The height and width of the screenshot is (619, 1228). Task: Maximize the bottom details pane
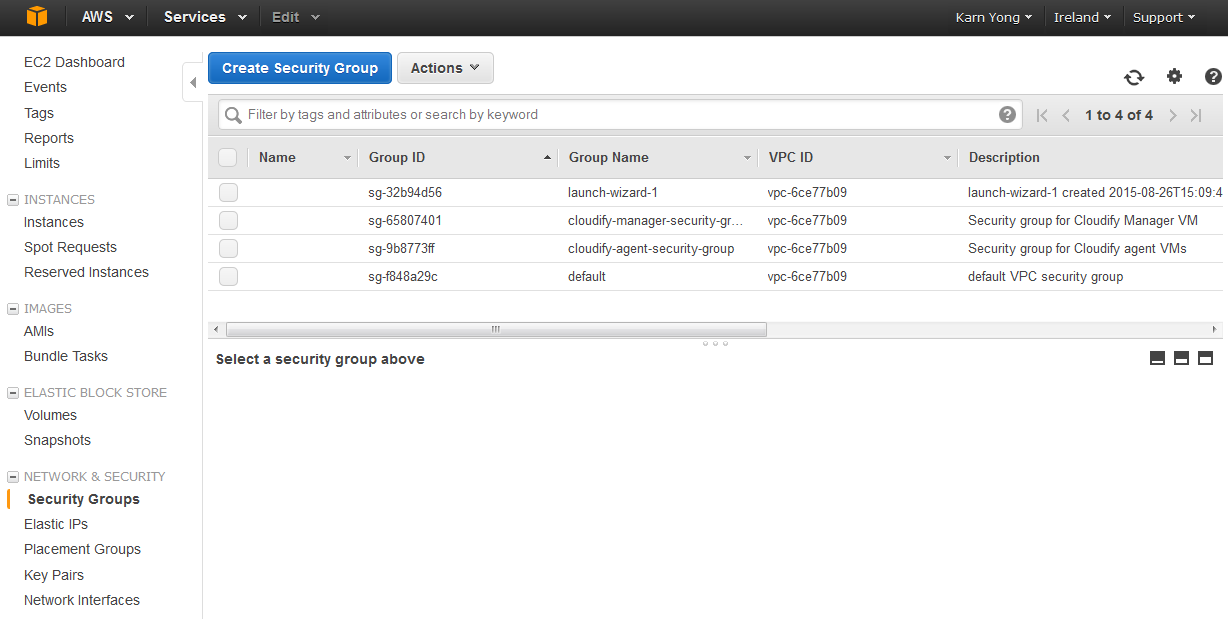(x=1205, y=358)
